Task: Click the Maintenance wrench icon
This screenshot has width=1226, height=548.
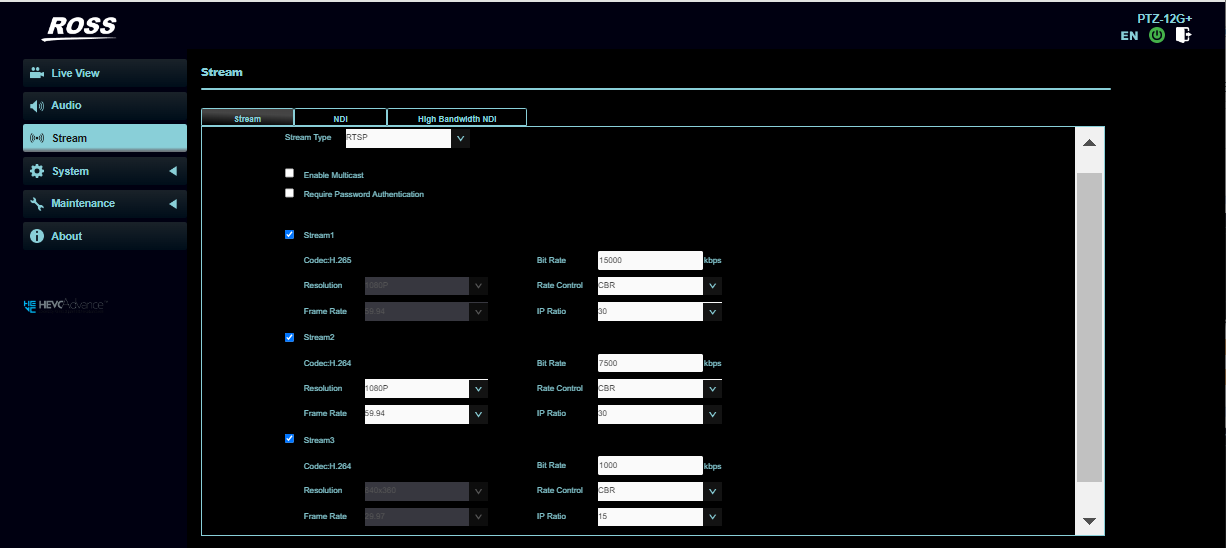Action: pos(37,204)
